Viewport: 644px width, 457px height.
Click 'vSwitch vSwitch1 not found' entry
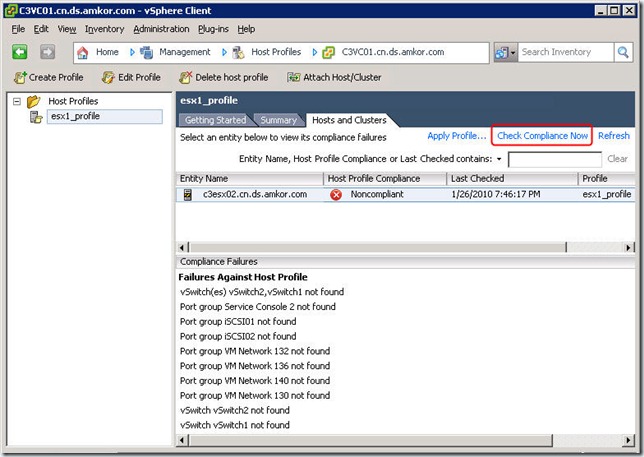tap(235, 425)
